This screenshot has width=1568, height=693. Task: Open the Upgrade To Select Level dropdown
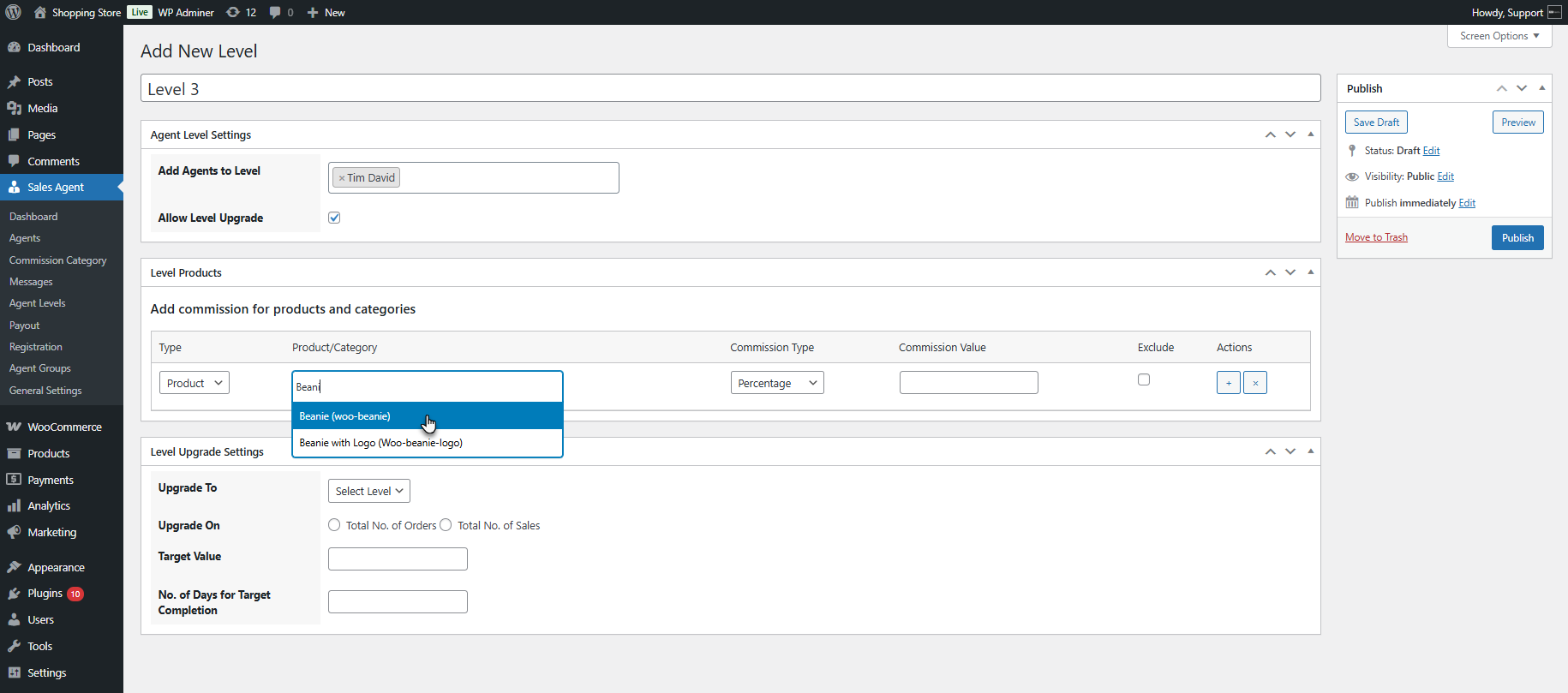369,491
